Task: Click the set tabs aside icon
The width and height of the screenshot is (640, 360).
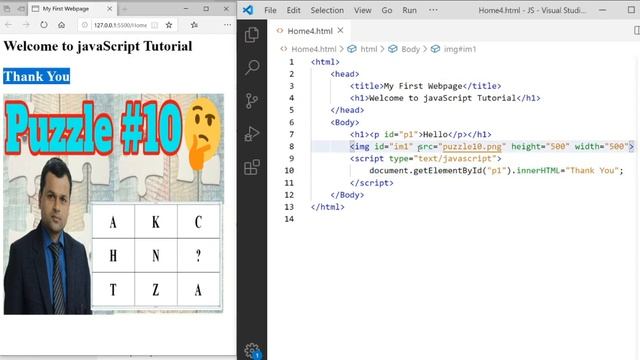Action: point(21,9)
